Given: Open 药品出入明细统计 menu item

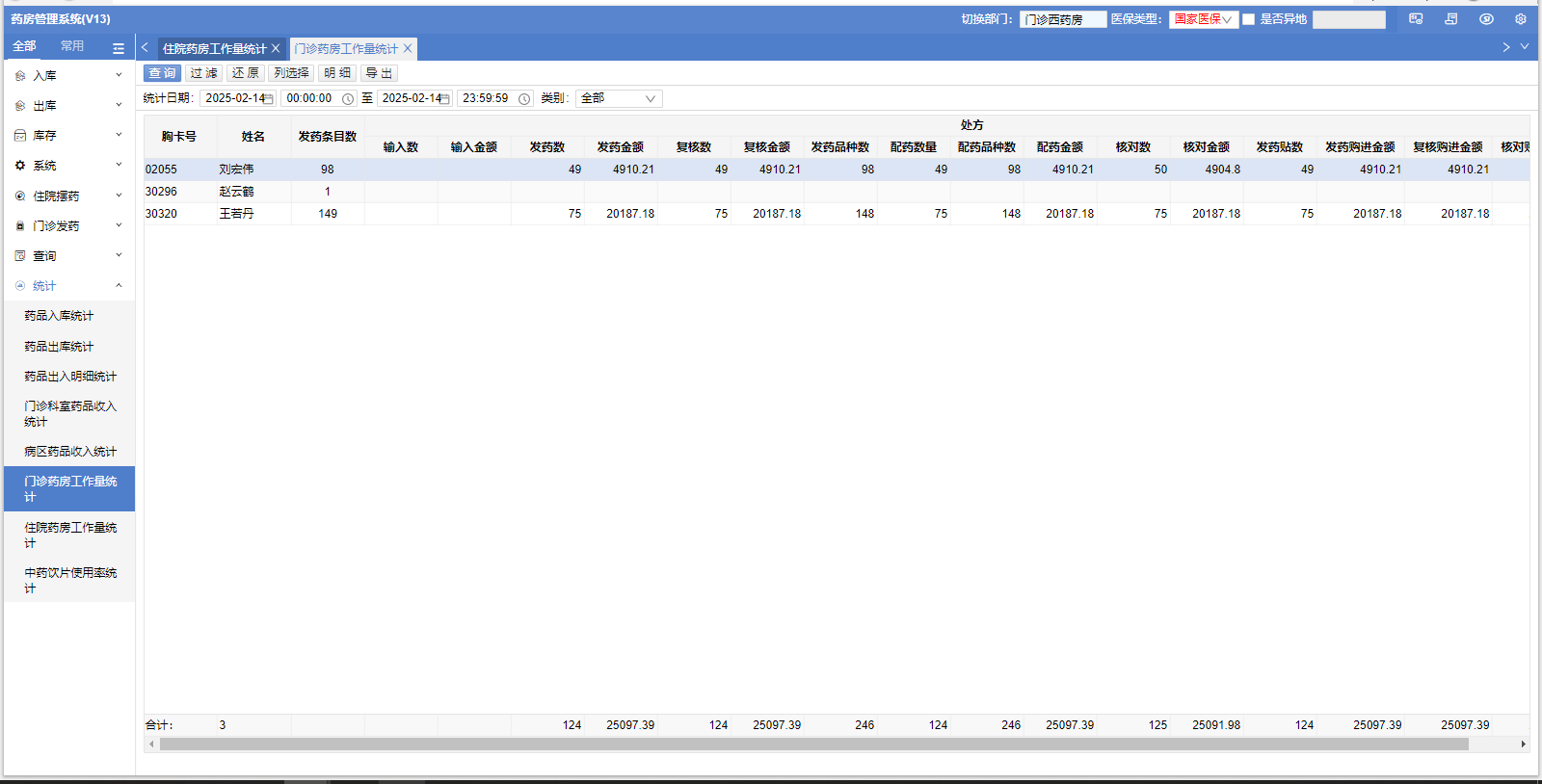Looking at the screenshot, I should (69, 377).
